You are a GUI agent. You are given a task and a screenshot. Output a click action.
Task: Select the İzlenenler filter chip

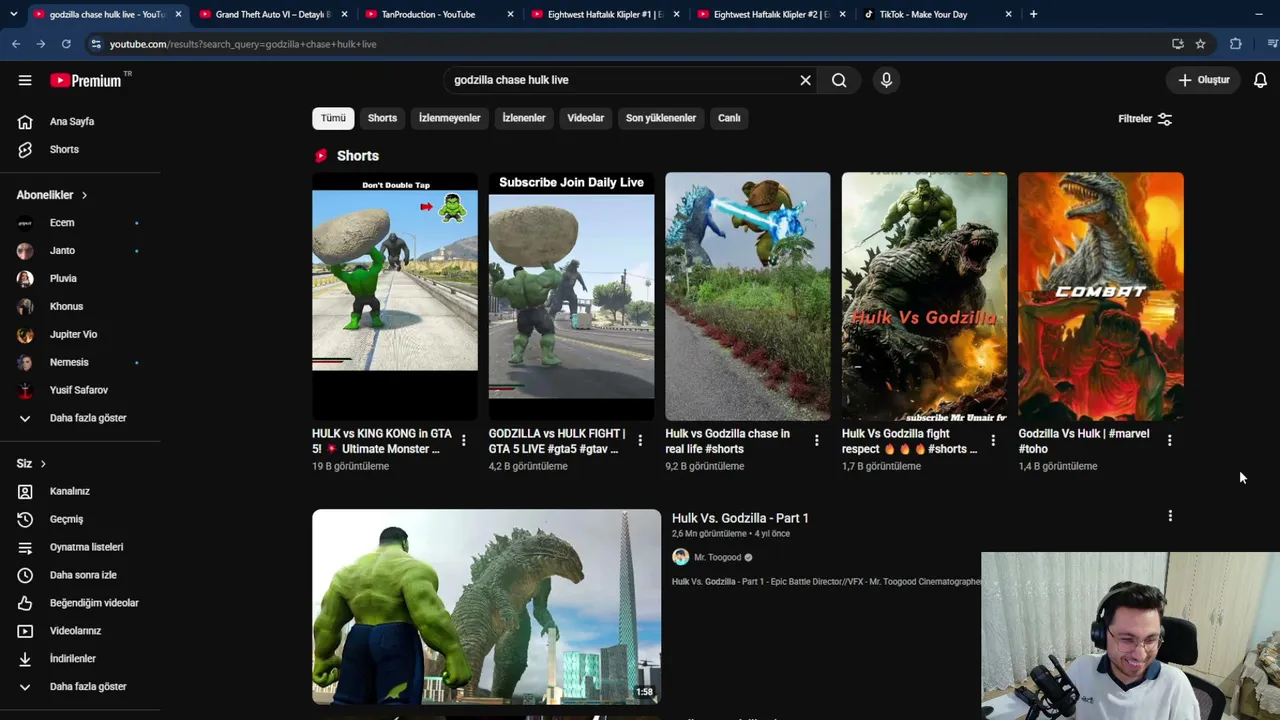point(524,118)
